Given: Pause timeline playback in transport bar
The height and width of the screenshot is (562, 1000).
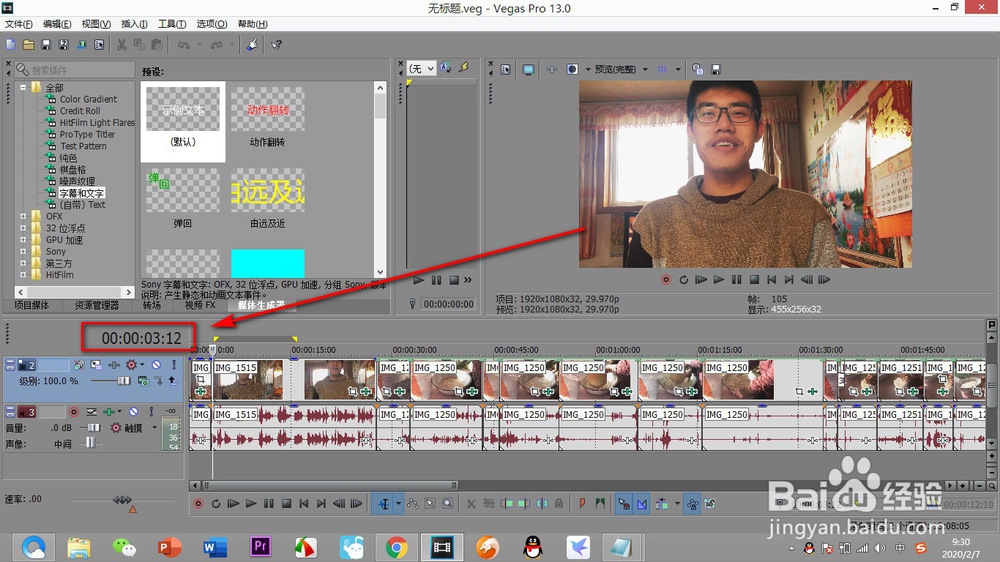Looking at the screenshot, I should (x=269, y=504).
